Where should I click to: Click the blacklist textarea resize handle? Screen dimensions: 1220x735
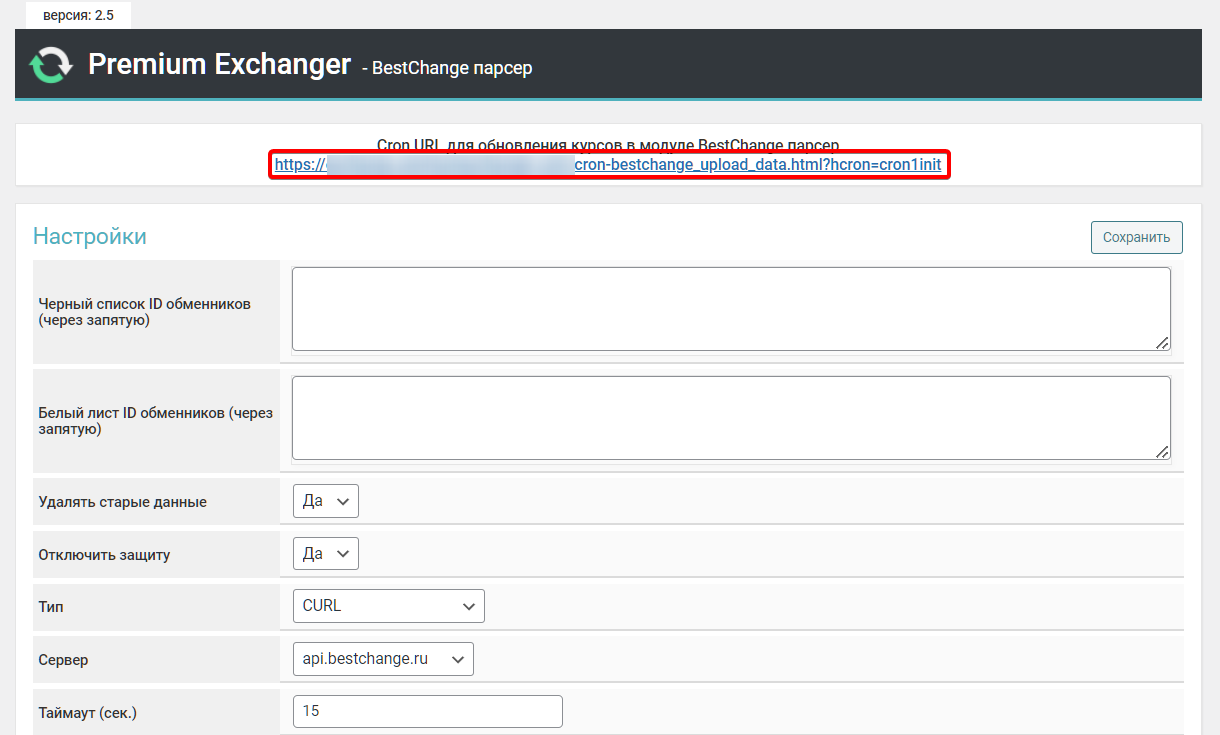pyautogui.click(x=1162, y=343)
